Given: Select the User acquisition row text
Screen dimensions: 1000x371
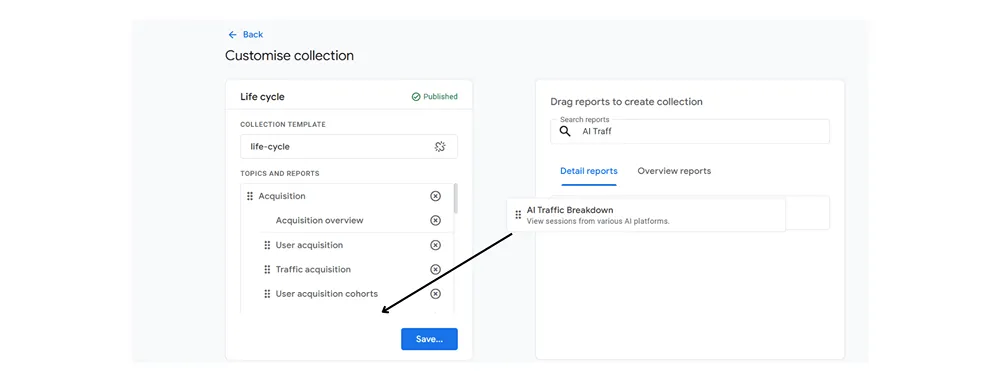Looking at the screenshot, I should point(309,245).
